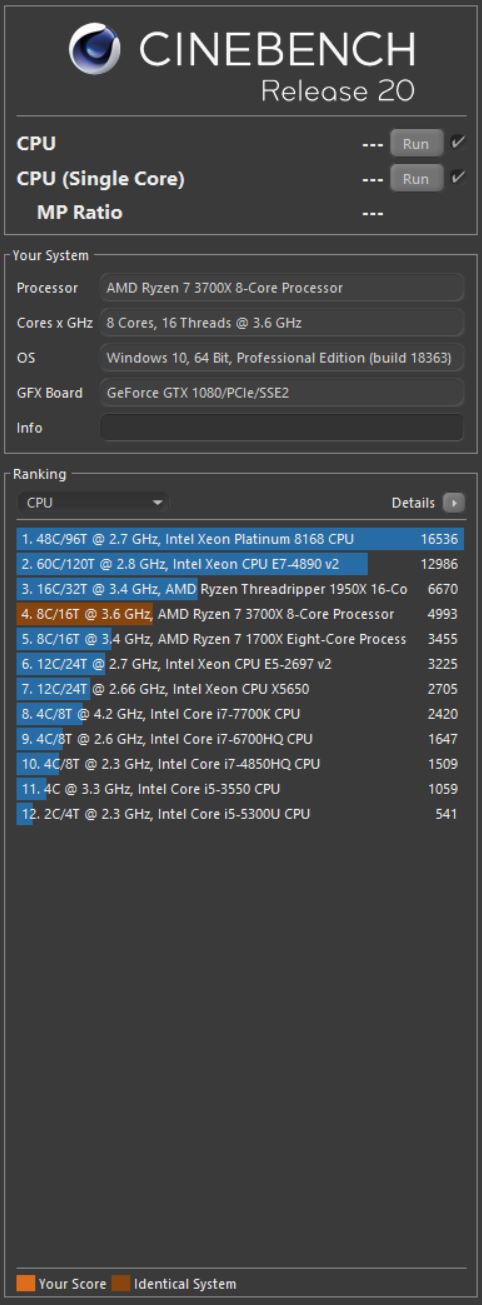482x1305 pixels.
Task: Toggle the CPU test checkbox
Action: (458, 143)
